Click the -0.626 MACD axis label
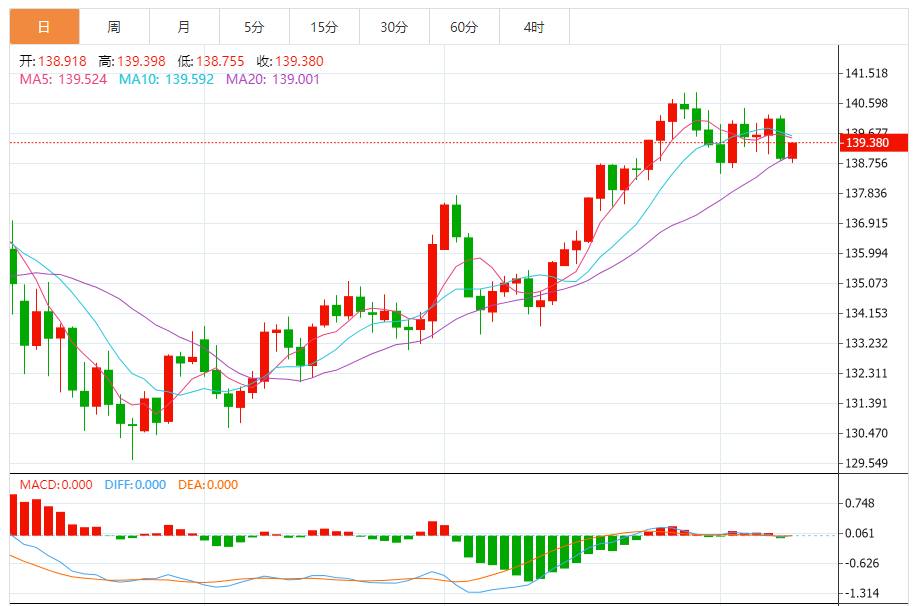This screenshot has height=606, width=918. 862,563
